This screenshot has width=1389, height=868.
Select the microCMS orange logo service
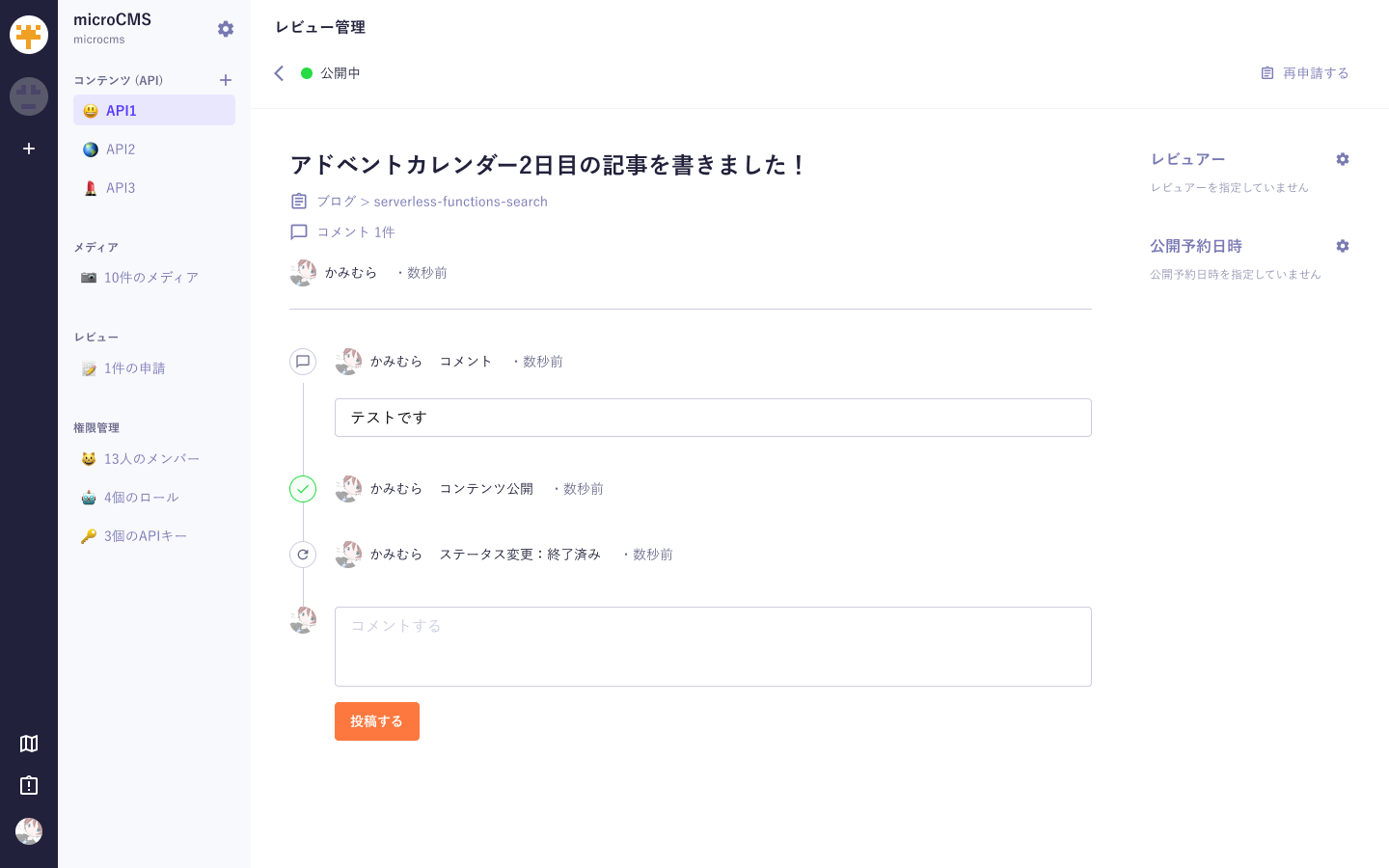(x=29, y=35)
